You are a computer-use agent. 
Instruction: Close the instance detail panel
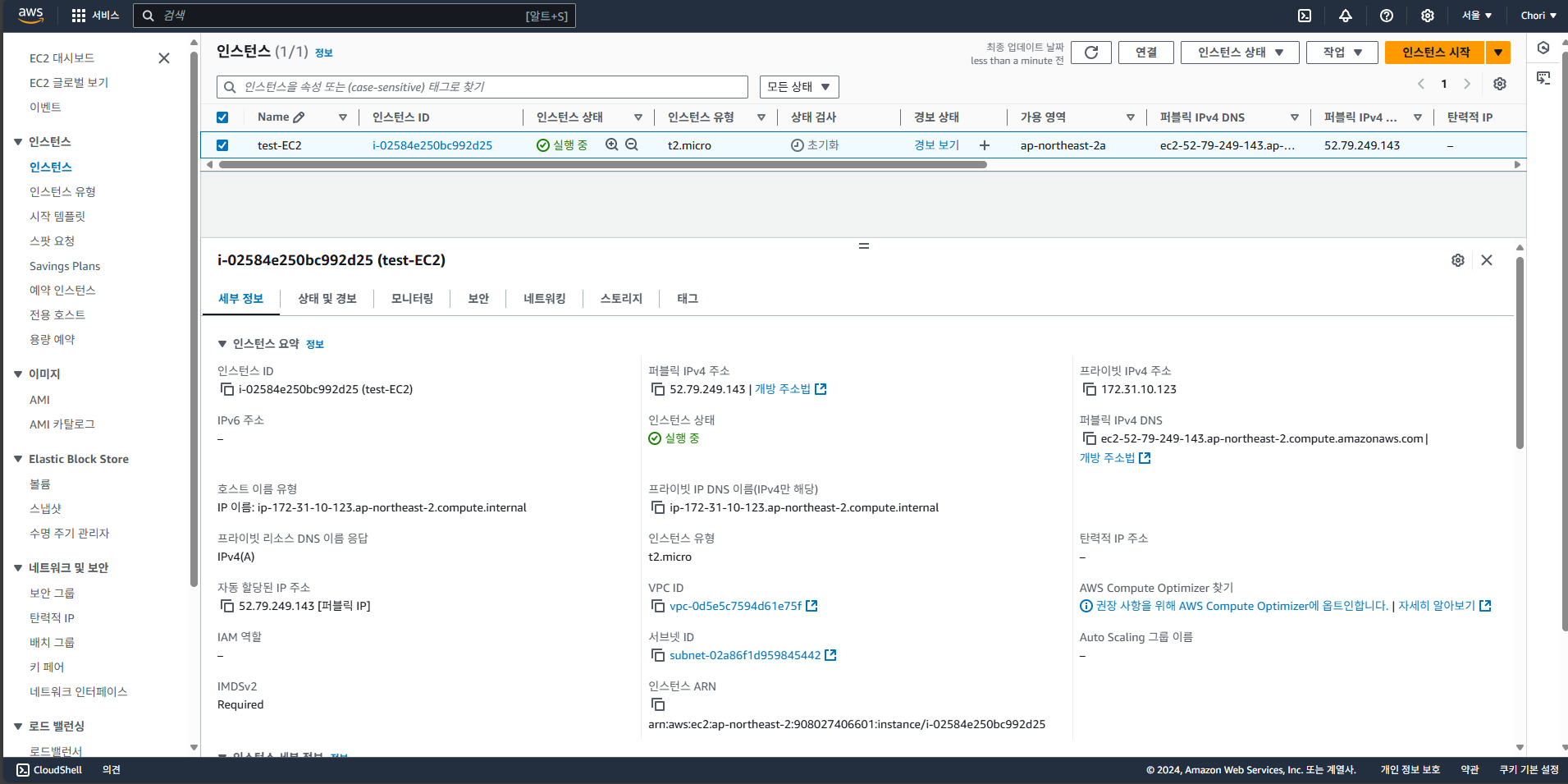[x=1487, y=260]
